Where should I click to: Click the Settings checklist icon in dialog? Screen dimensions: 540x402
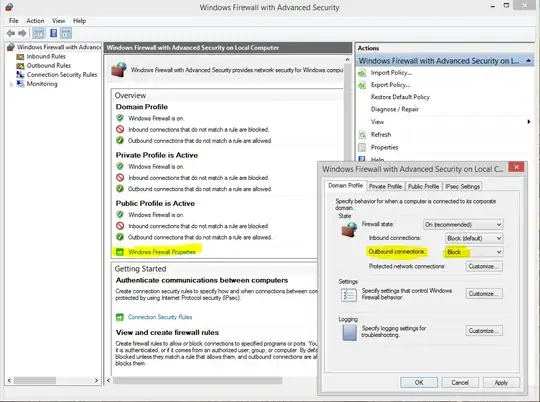(x=349, y=295)
